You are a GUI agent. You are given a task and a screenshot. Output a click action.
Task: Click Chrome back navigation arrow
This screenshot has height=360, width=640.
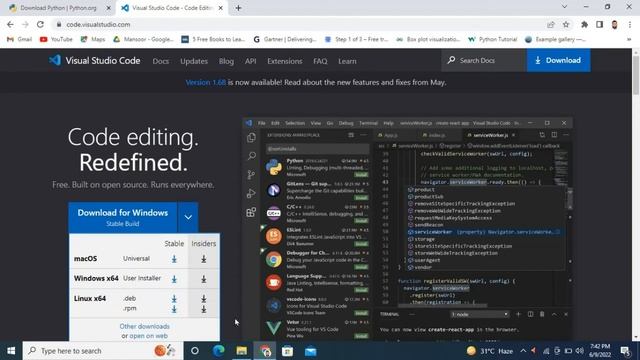coord(10,24)
